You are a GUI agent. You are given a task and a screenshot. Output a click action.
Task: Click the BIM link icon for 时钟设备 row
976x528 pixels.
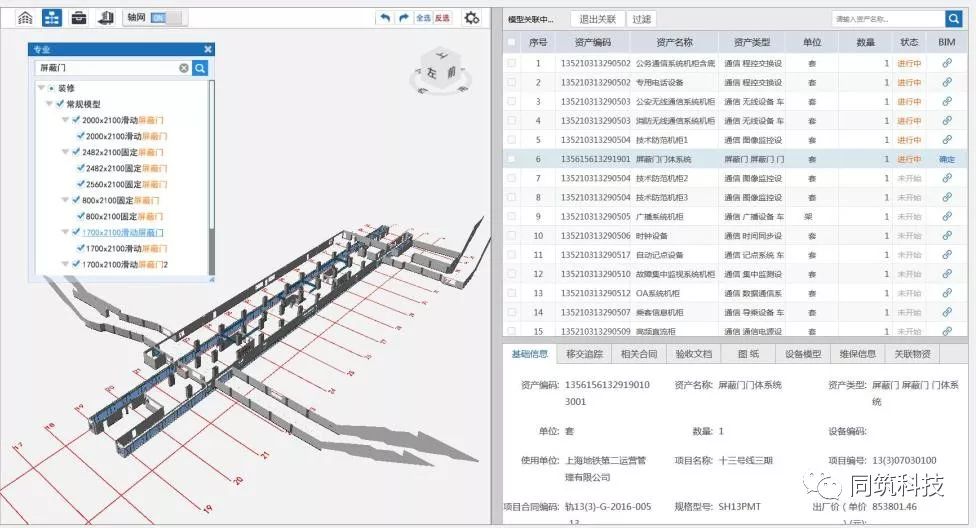tap(947, 235)
